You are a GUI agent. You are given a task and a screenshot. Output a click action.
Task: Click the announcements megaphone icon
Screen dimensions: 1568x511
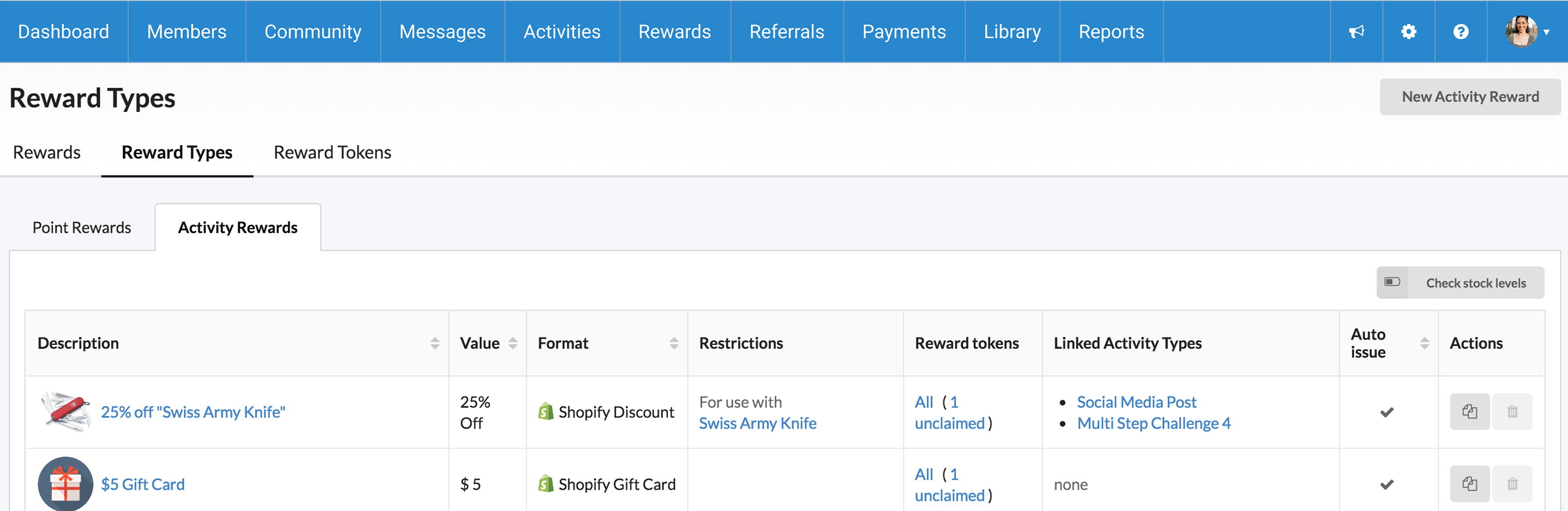1356,32
